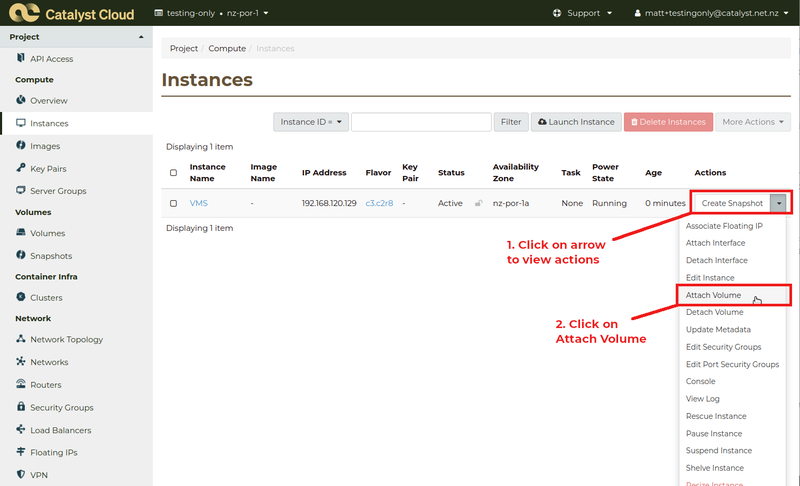Open Console from the actions menu
800x486 pixels.
[x=701, y=381]
